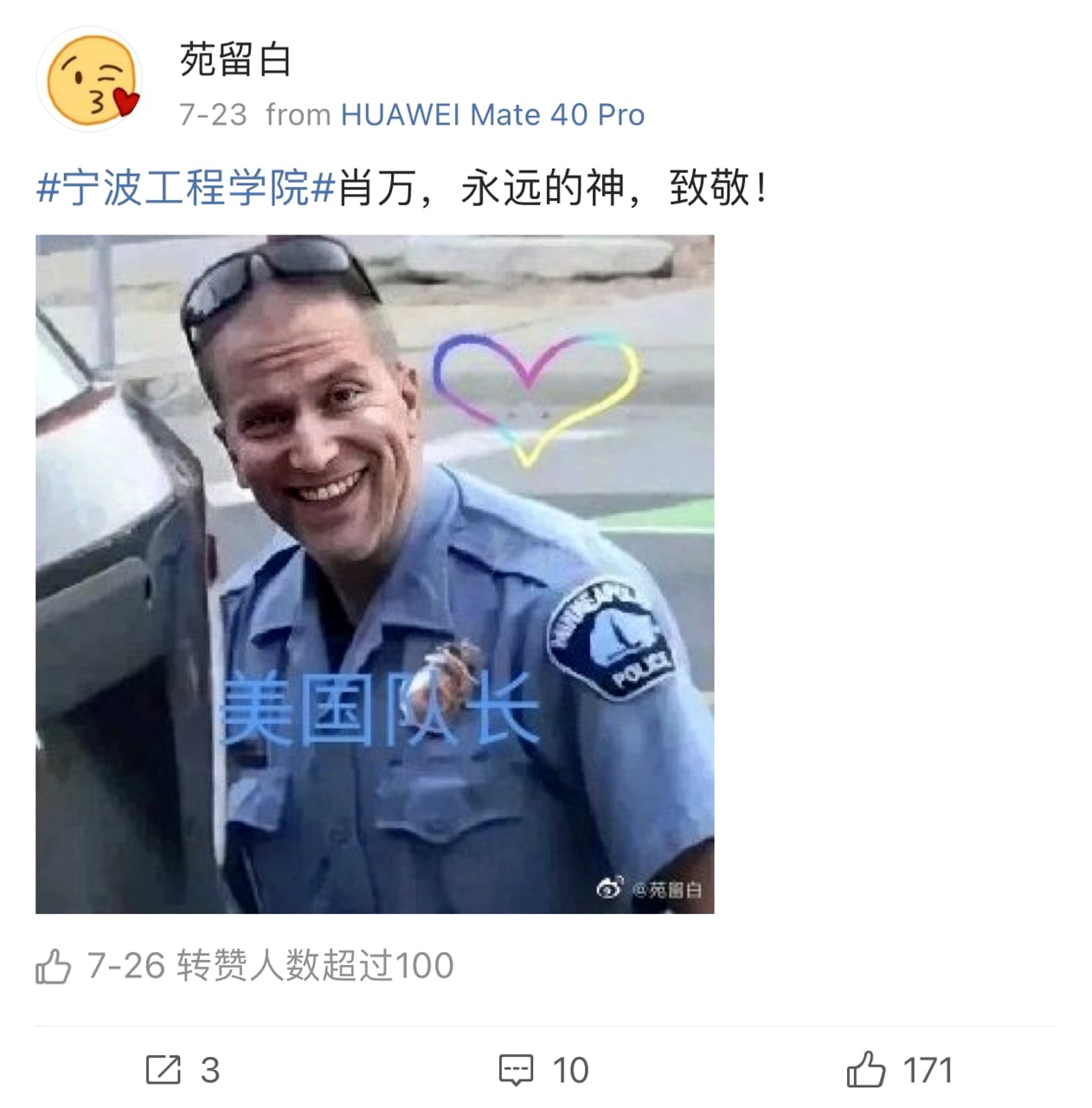
Task: Open the 苑留白 username profile
Action: coord(235,61)
